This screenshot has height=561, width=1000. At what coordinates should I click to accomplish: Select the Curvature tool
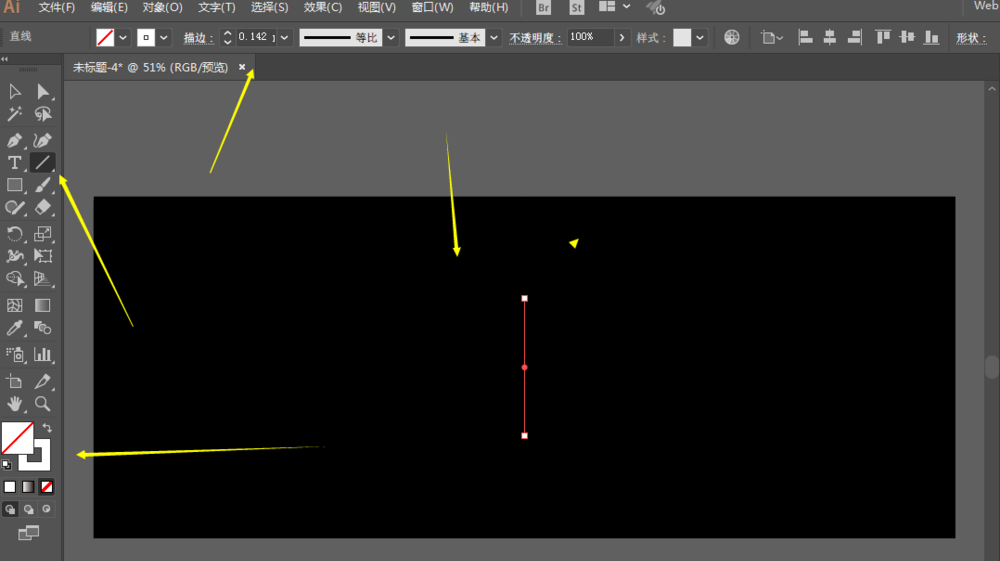point(43,140)
